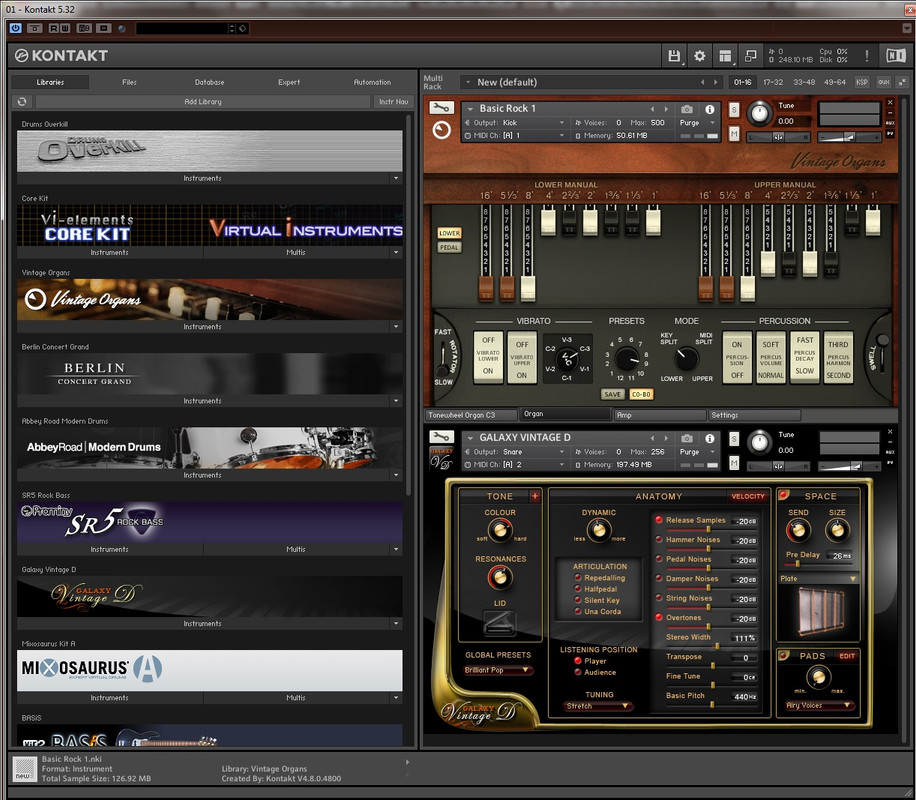The height and width of the screenshot is (800, 916).
Task: Toggle the KSP multi script button
Action: [862, 82]
